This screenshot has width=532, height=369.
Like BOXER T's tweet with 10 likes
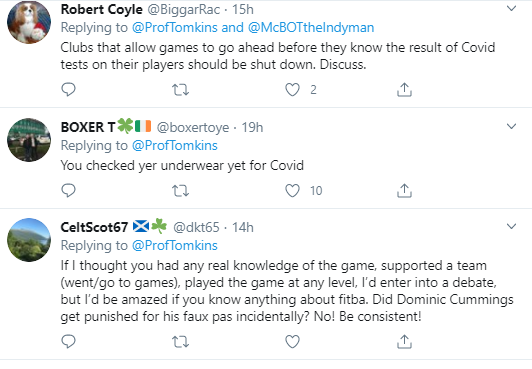[292, 191]
